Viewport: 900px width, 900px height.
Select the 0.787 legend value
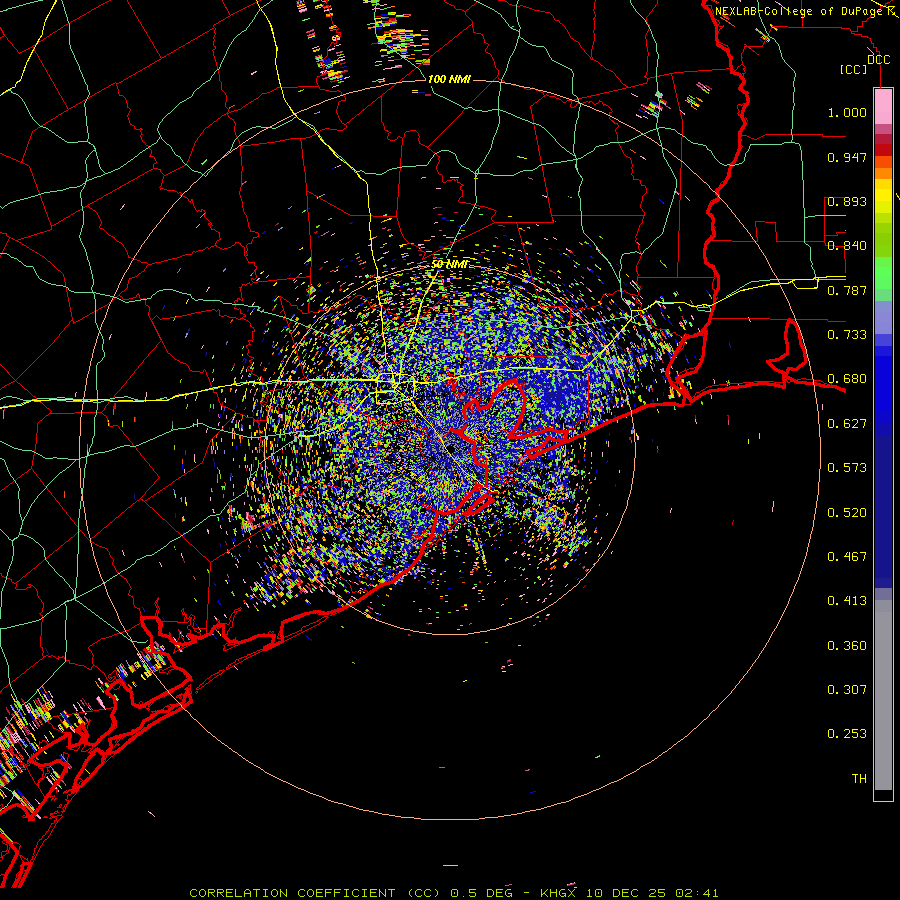[847, 290]
